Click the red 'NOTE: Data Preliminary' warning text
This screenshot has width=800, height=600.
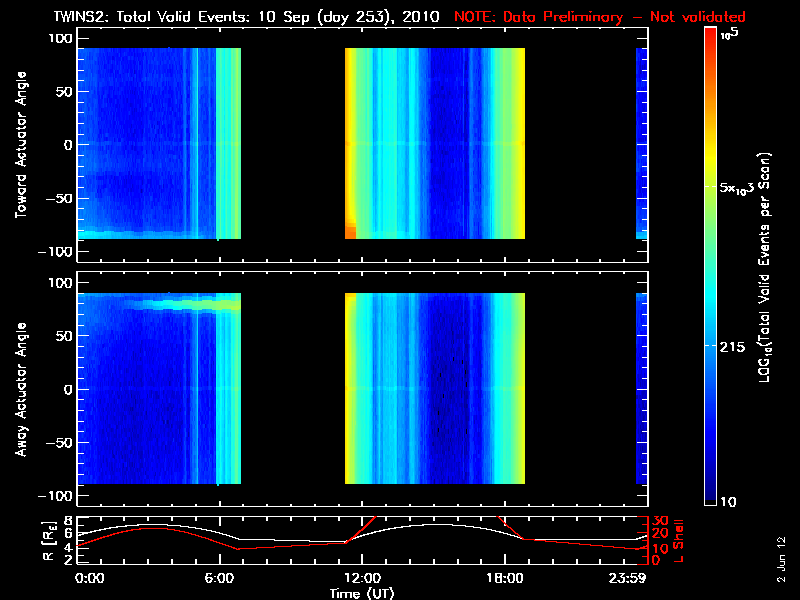tap(538, 17)
